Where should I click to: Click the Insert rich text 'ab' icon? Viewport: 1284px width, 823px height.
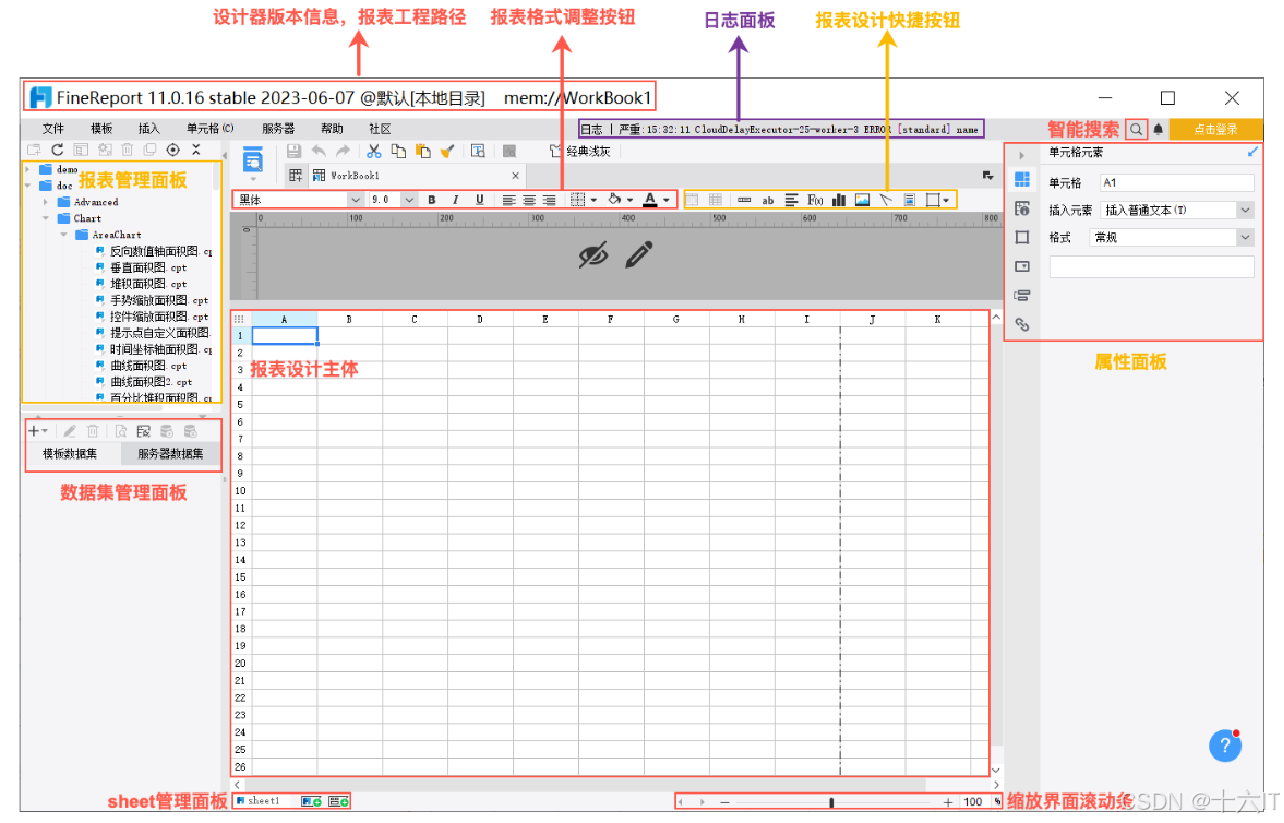pos(768,200)
